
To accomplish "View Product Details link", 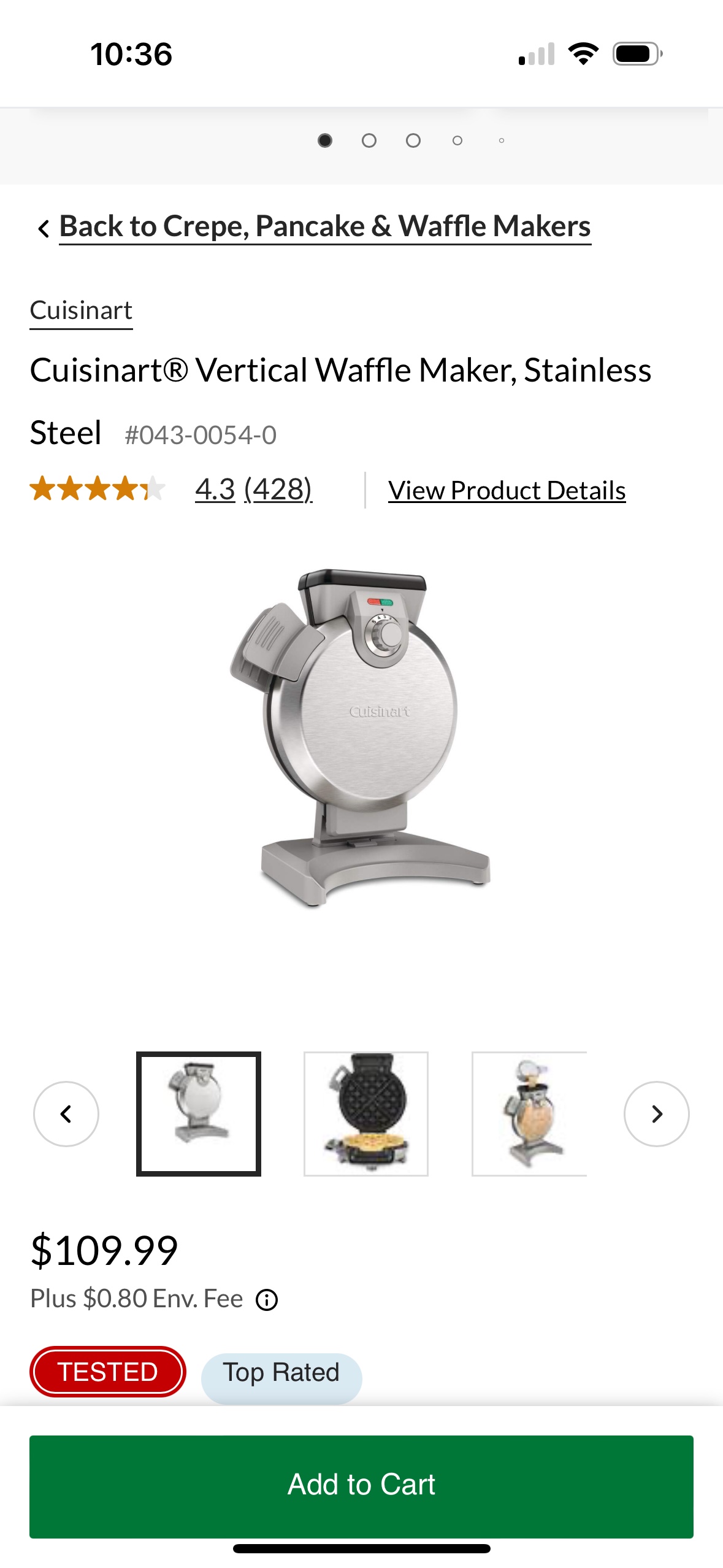I will 507,490.
